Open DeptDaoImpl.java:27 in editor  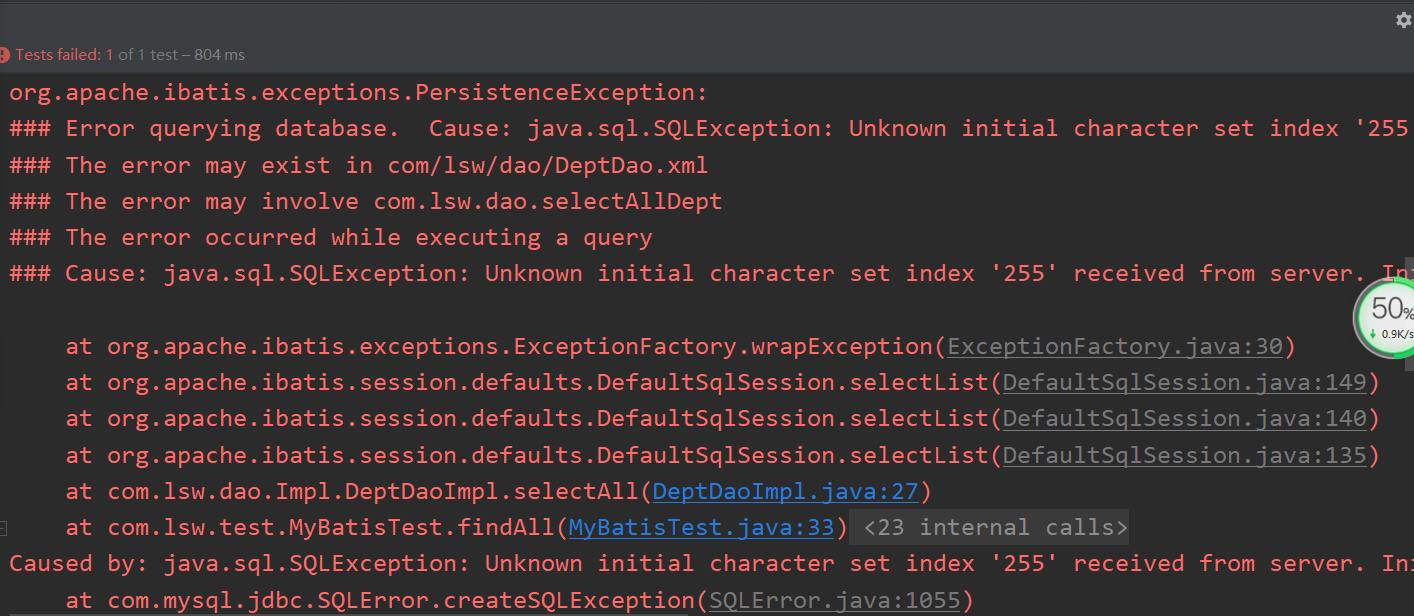[x=786, y=492]
